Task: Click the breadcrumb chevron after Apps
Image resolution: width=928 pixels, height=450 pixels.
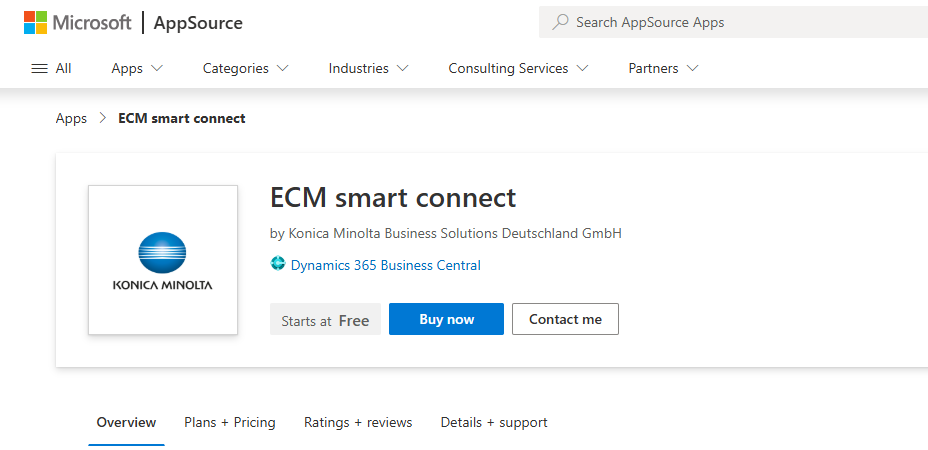Action: (103, 118)
